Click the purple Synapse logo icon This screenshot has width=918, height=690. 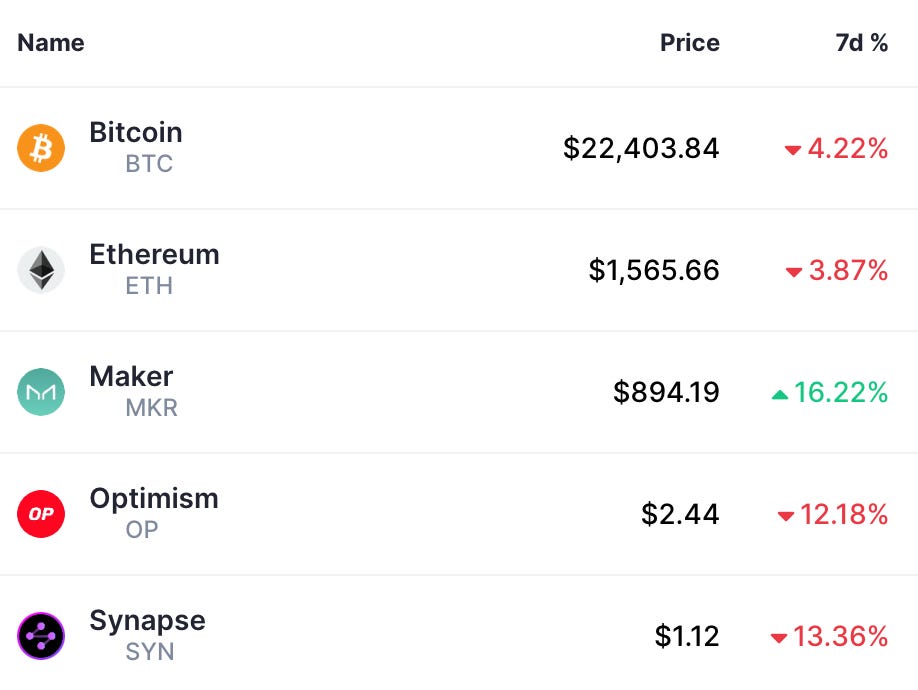pyautogui.click(x=41, y=636)
